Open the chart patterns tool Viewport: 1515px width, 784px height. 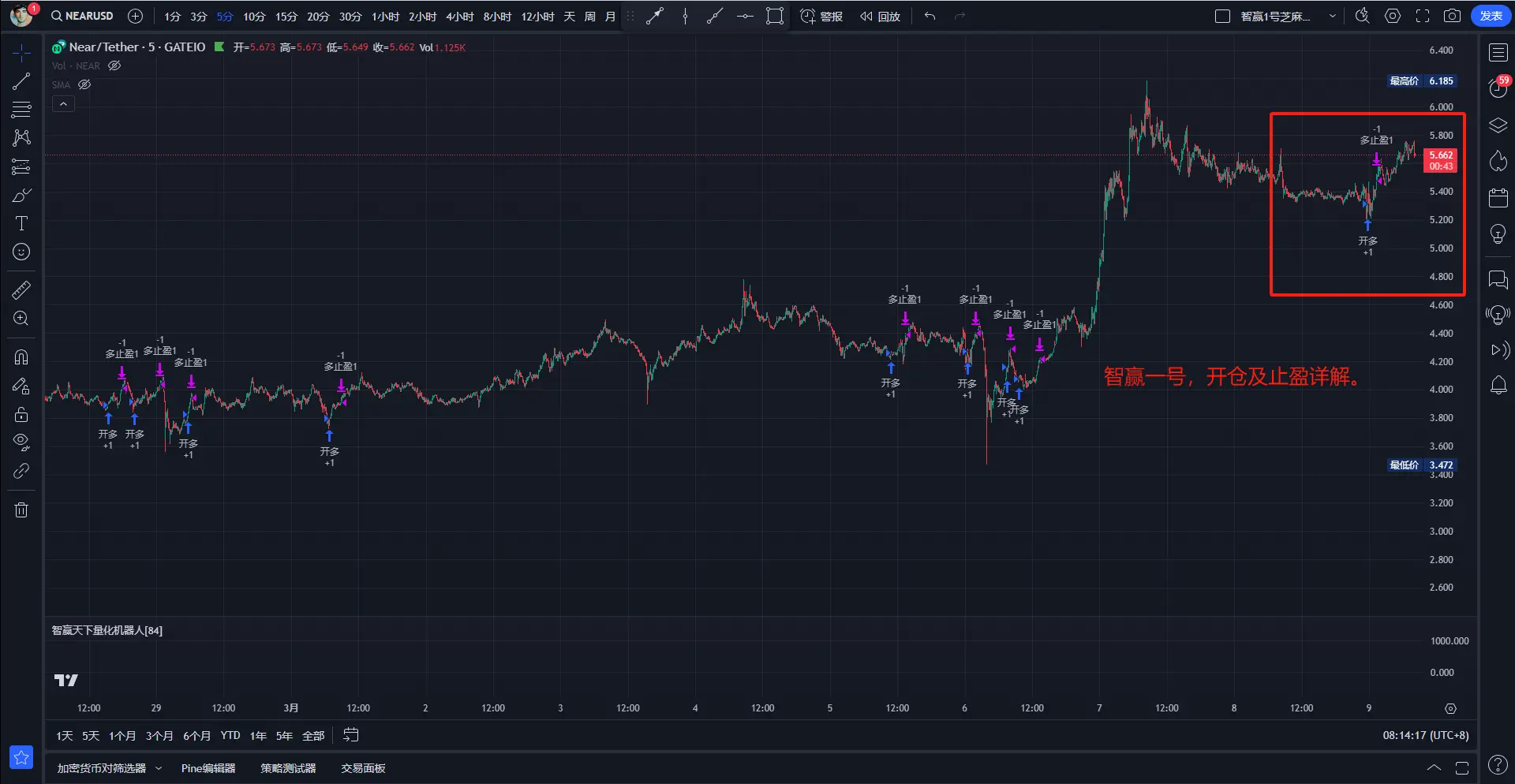21,138
